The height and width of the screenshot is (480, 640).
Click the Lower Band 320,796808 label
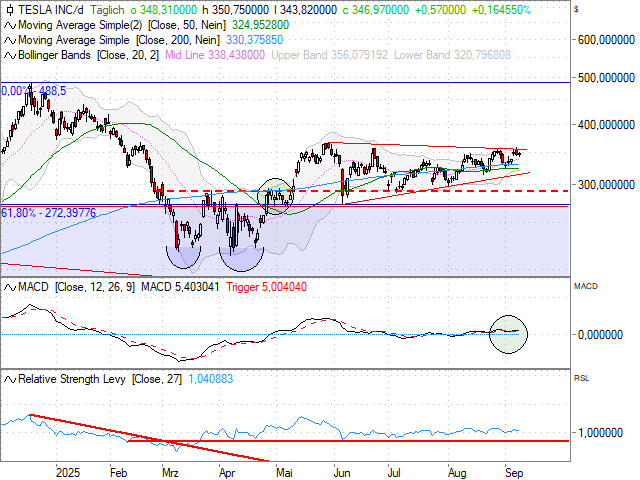pyautogui.click(x=452, y=56)
